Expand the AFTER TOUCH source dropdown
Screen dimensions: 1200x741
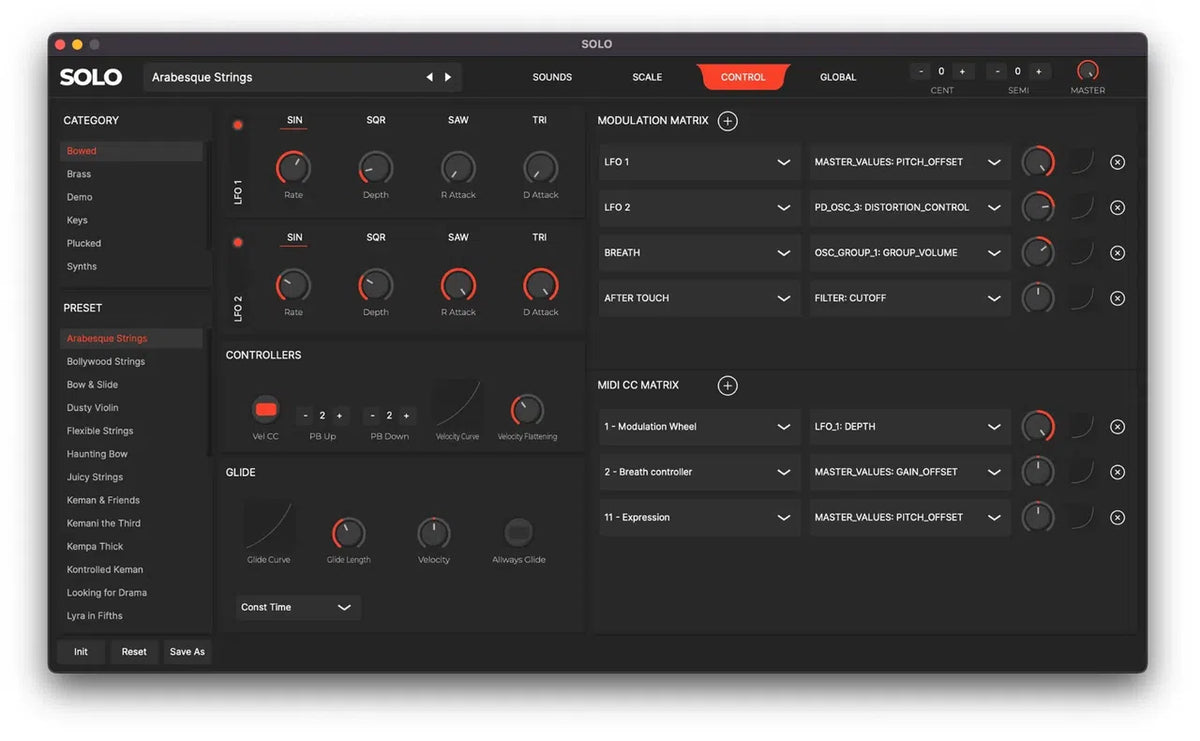tap(698, 297)
